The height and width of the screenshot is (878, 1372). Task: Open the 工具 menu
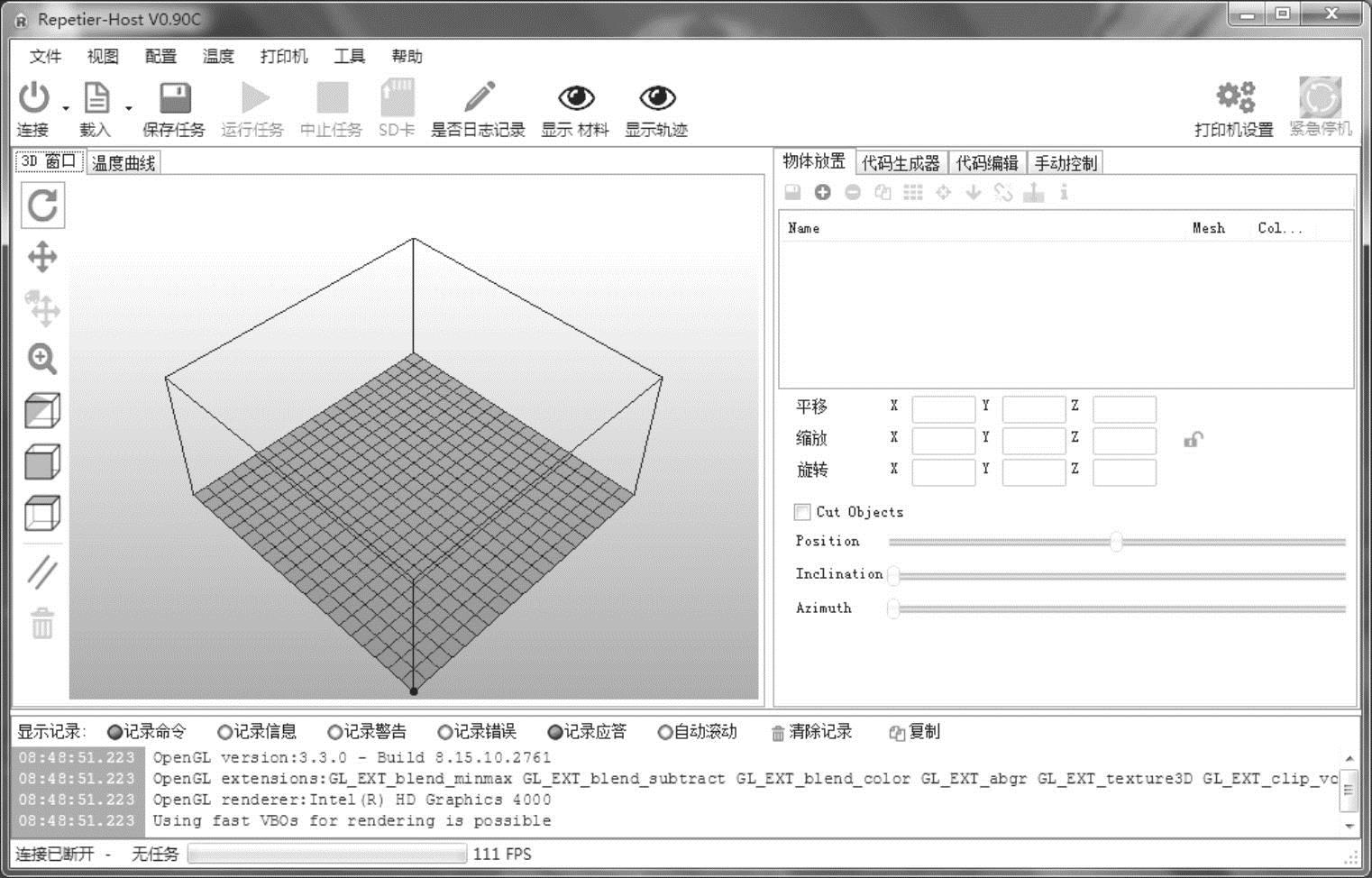350,56
